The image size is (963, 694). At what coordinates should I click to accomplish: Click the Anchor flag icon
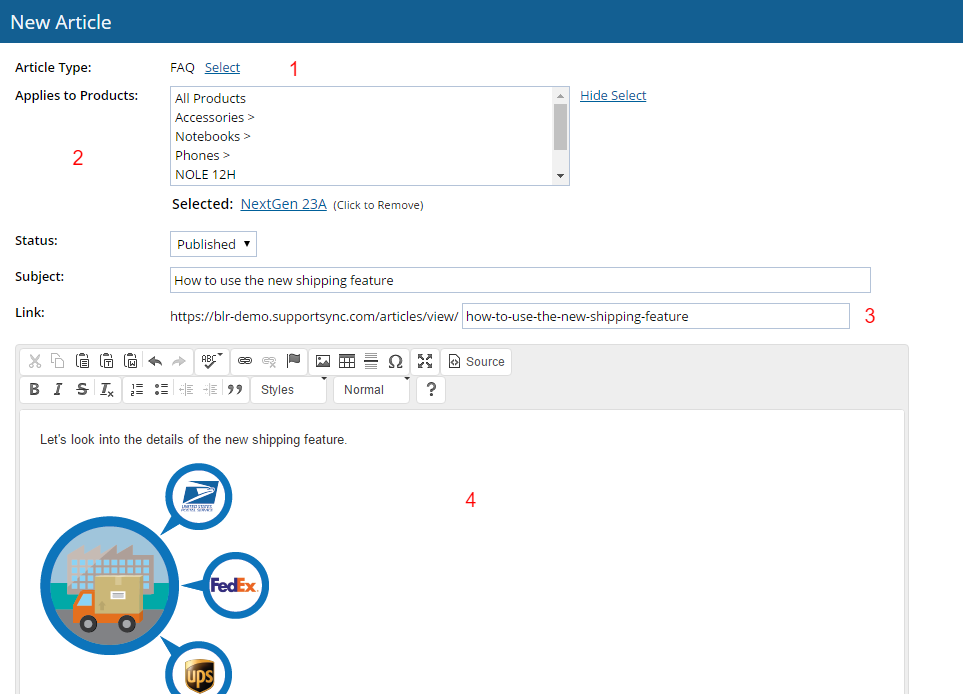[x=294, y=362]
